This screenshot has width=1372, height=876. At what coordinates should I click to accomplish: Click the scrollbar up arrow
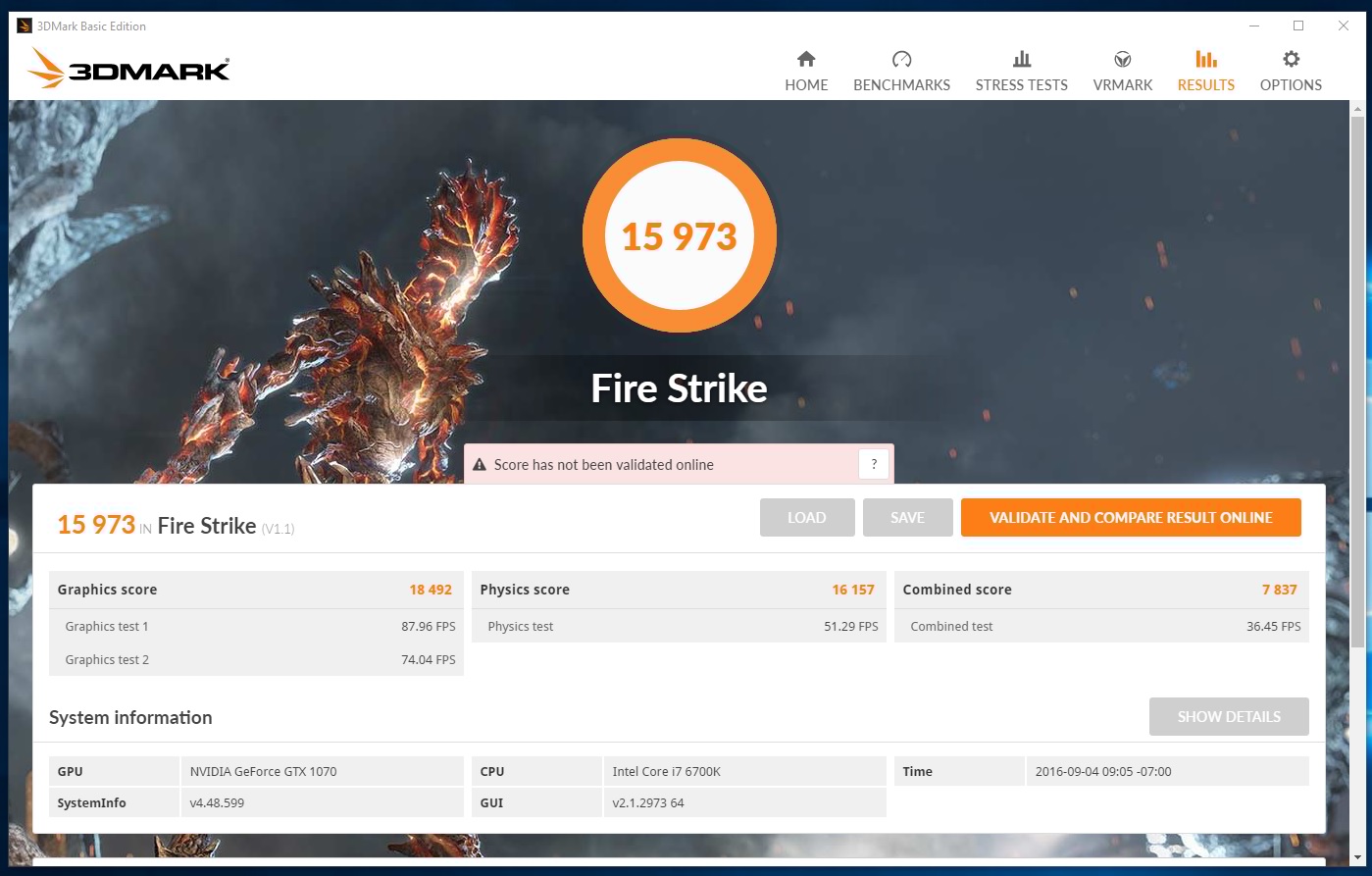pos(1357,107)
